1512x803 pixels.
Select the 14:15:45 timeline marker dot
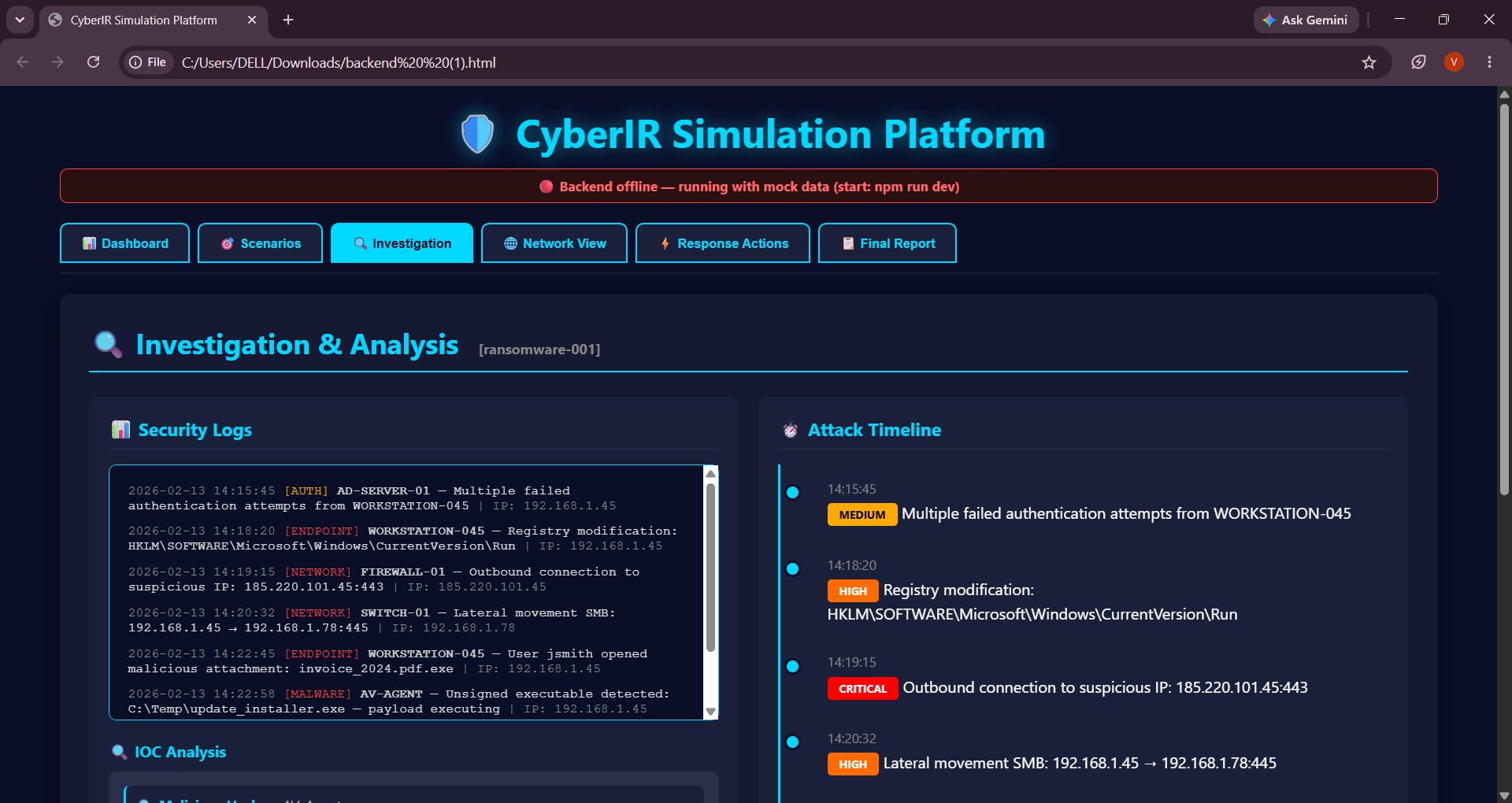[793, 492]
